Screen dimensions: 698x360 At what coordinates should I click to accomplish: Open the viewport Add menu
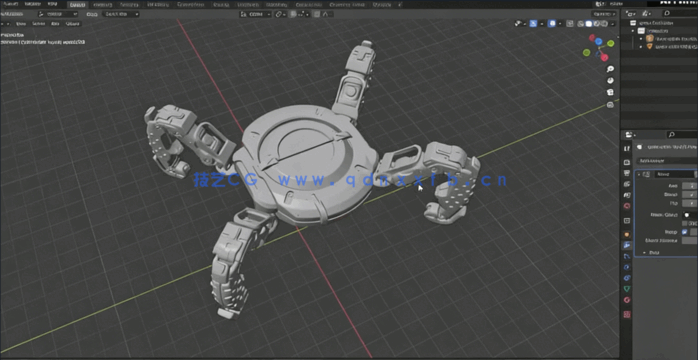coord(55,24)
